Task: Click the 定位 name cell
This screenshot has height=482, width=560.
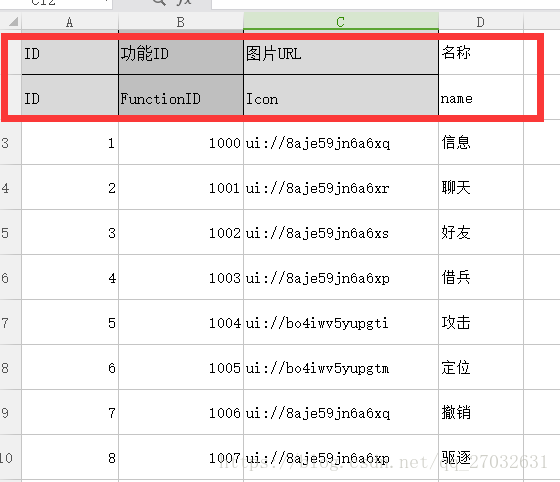Action: point(481,367)
